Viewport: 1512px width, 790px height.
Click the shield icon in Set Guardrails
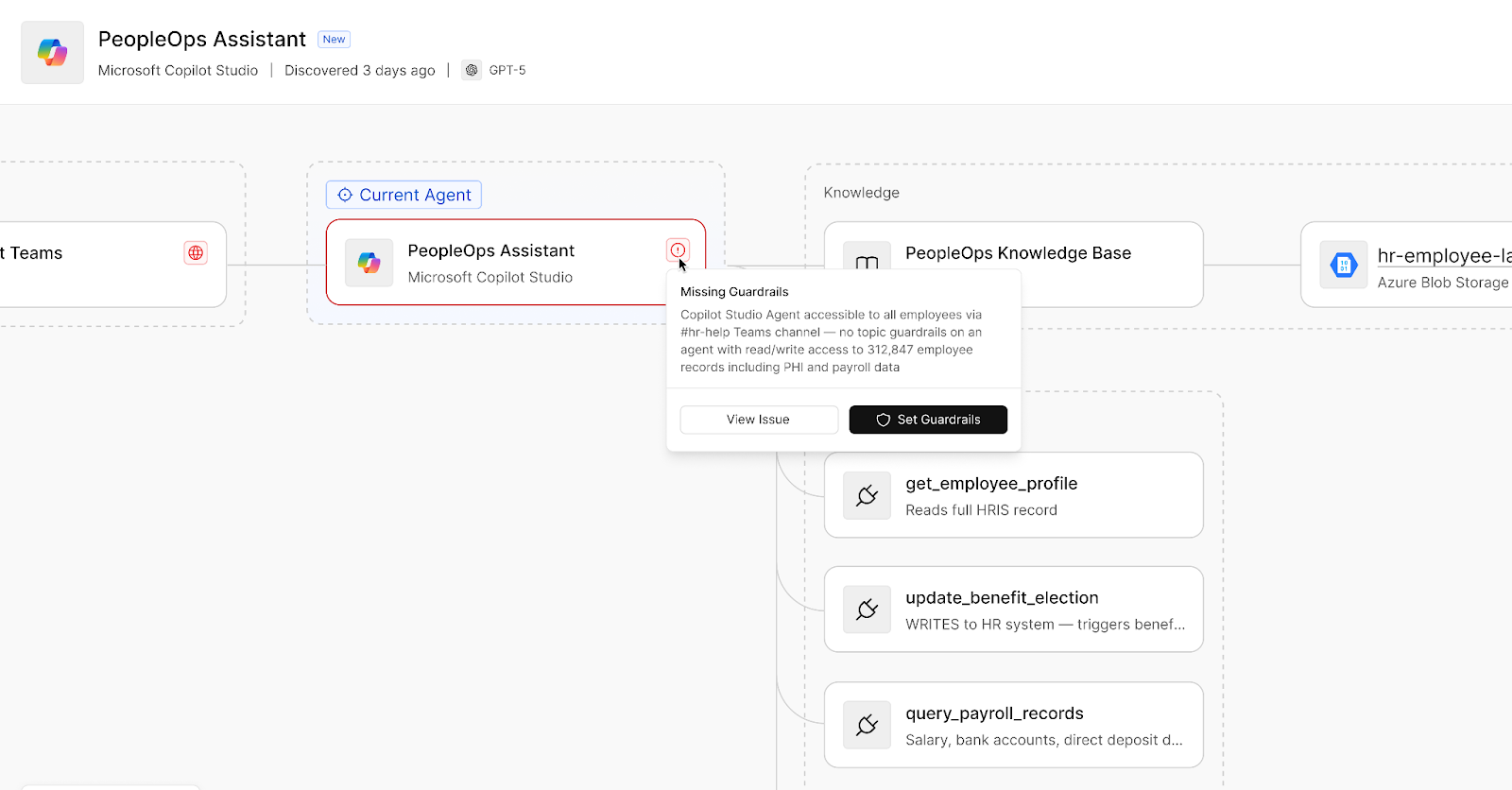point(884,420)
